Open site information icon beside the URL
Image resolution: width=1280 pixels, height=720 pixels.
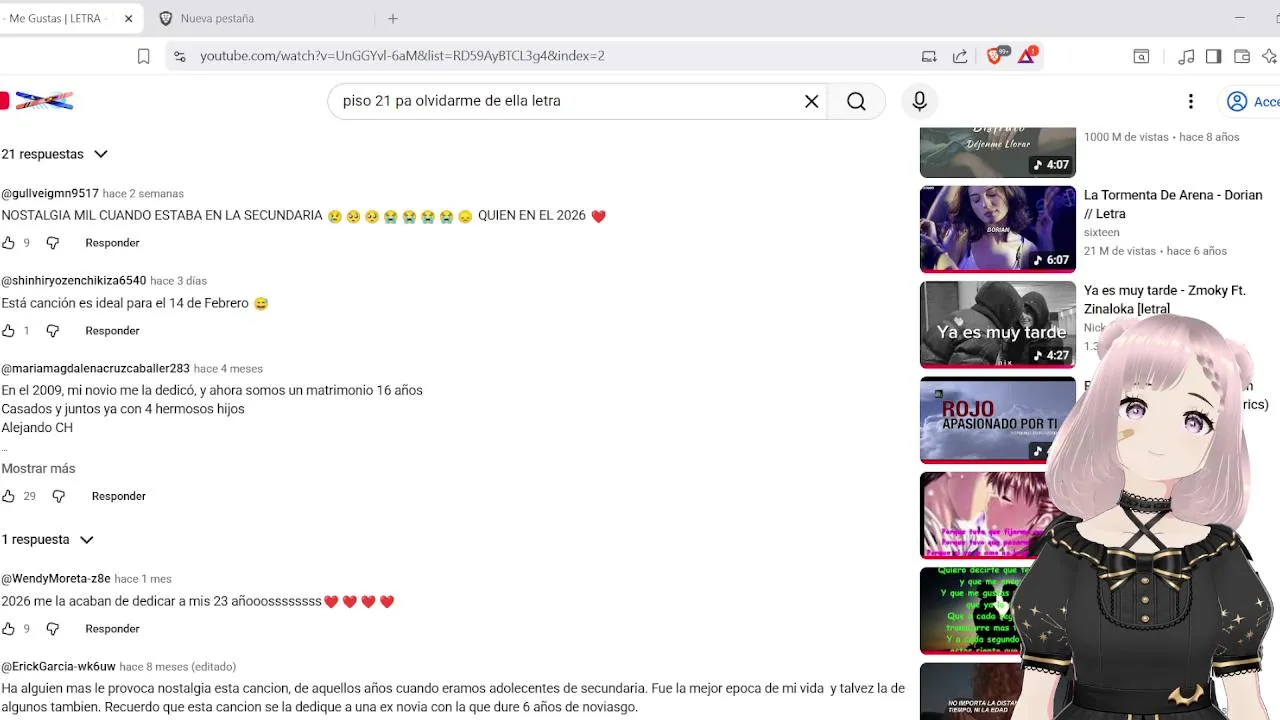click(x=179, y=56)
